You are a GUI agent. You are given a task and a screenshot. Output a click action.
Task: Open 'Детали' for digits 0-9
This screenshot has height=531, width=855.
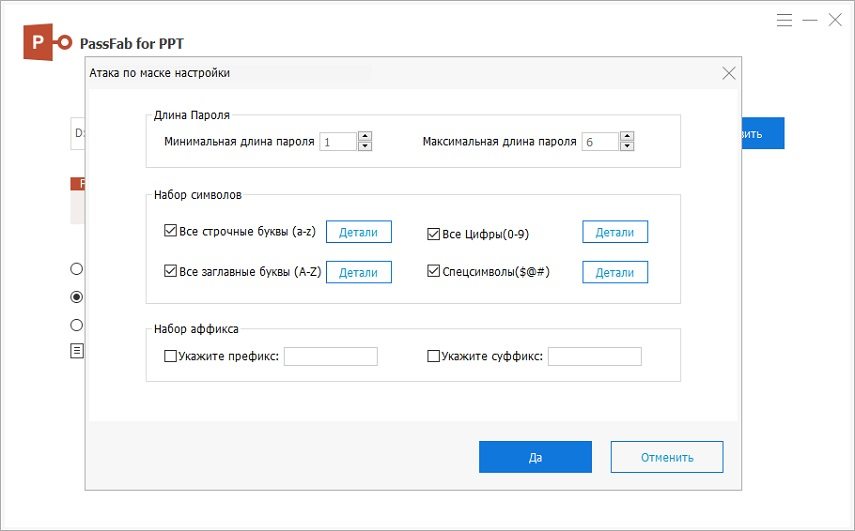[615, 232]
